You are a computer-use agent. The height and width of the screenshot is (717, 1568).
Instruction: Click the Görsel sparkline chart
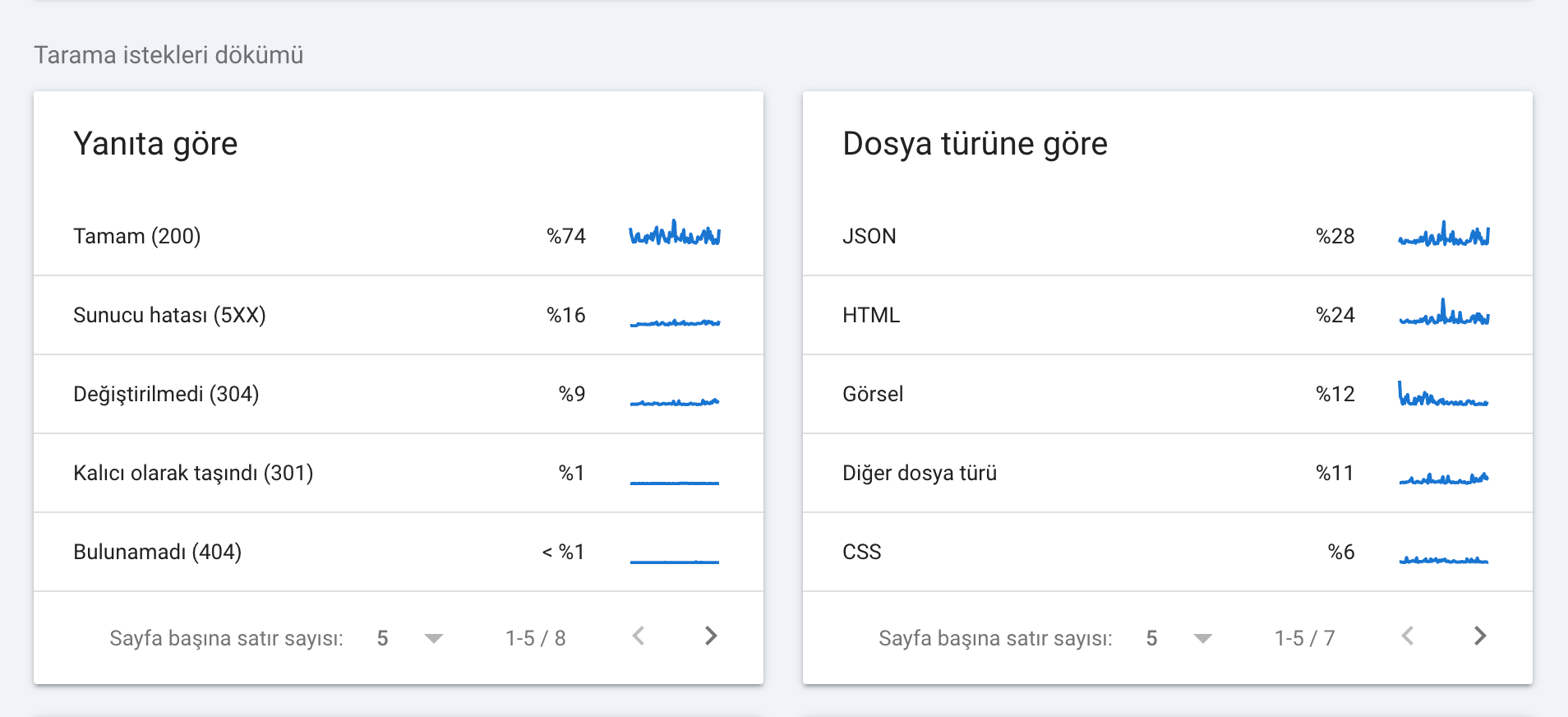pos(1444,394)
